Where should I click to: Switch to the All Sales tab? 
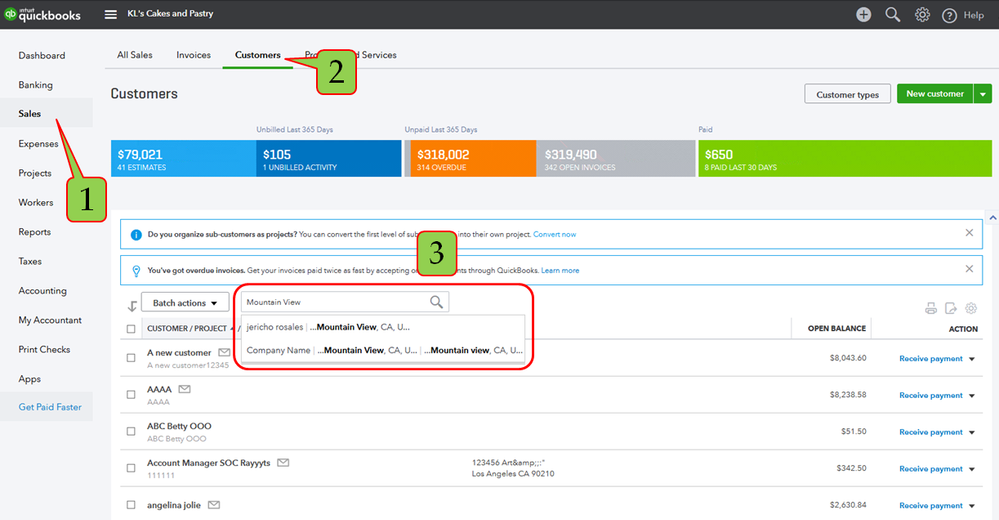coord(134,55)
